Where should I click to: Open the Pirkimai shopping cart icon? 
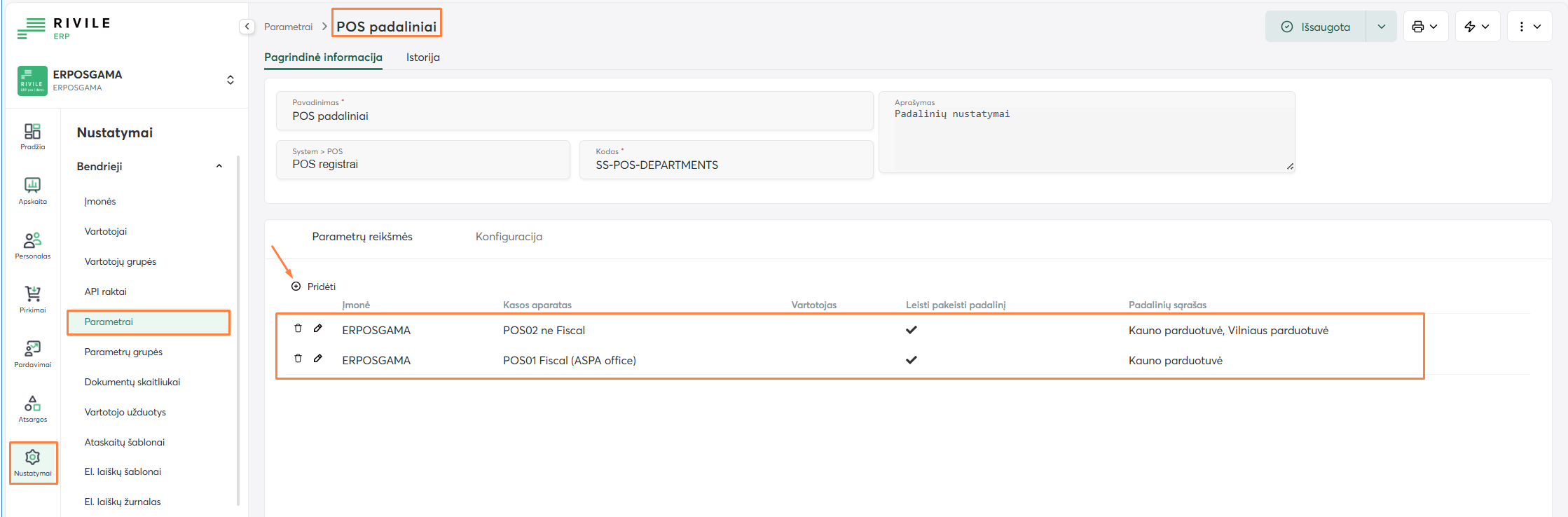32,299
